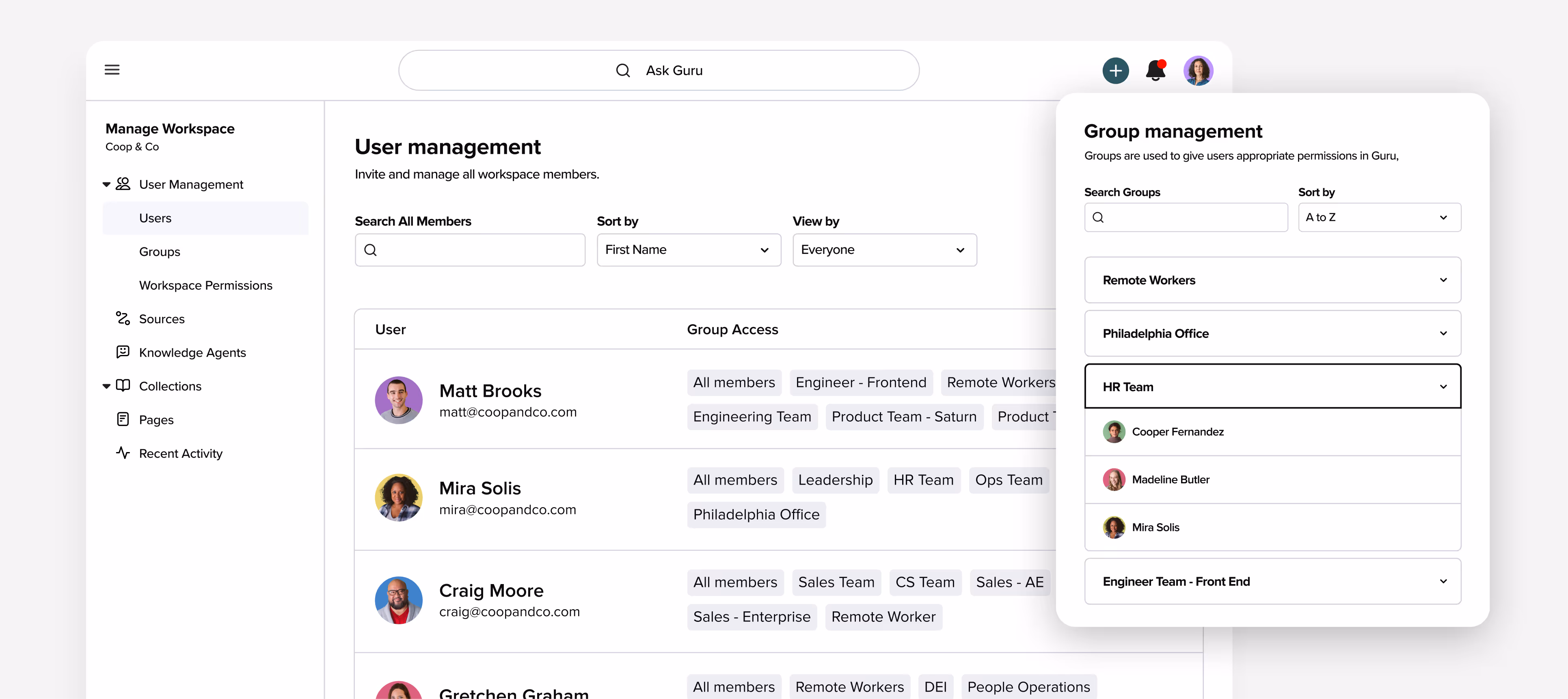The image size is (1568, 699).
Task: Open the notifications bell
Action: 1155,71
